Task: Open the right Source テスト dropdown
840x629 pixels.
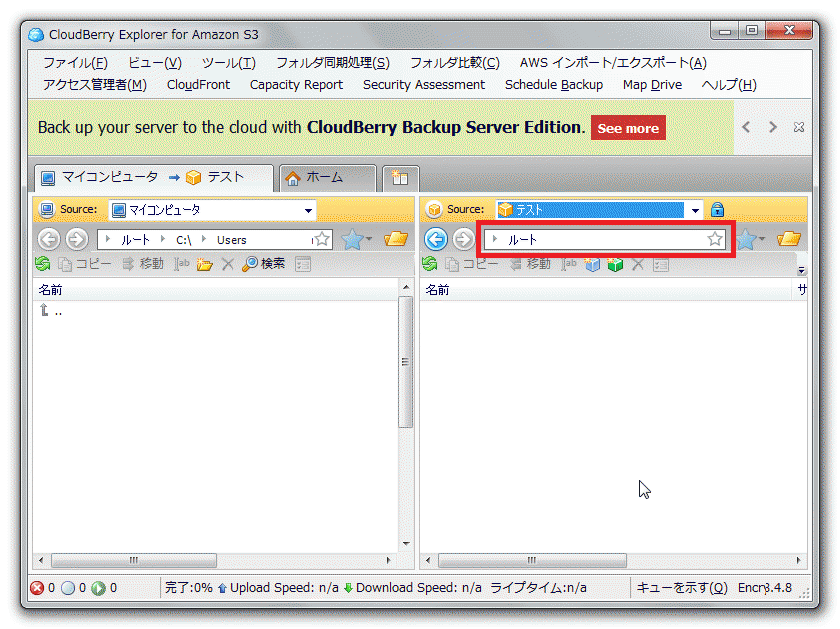Action: pyautogui.click(x=695, y=210)
